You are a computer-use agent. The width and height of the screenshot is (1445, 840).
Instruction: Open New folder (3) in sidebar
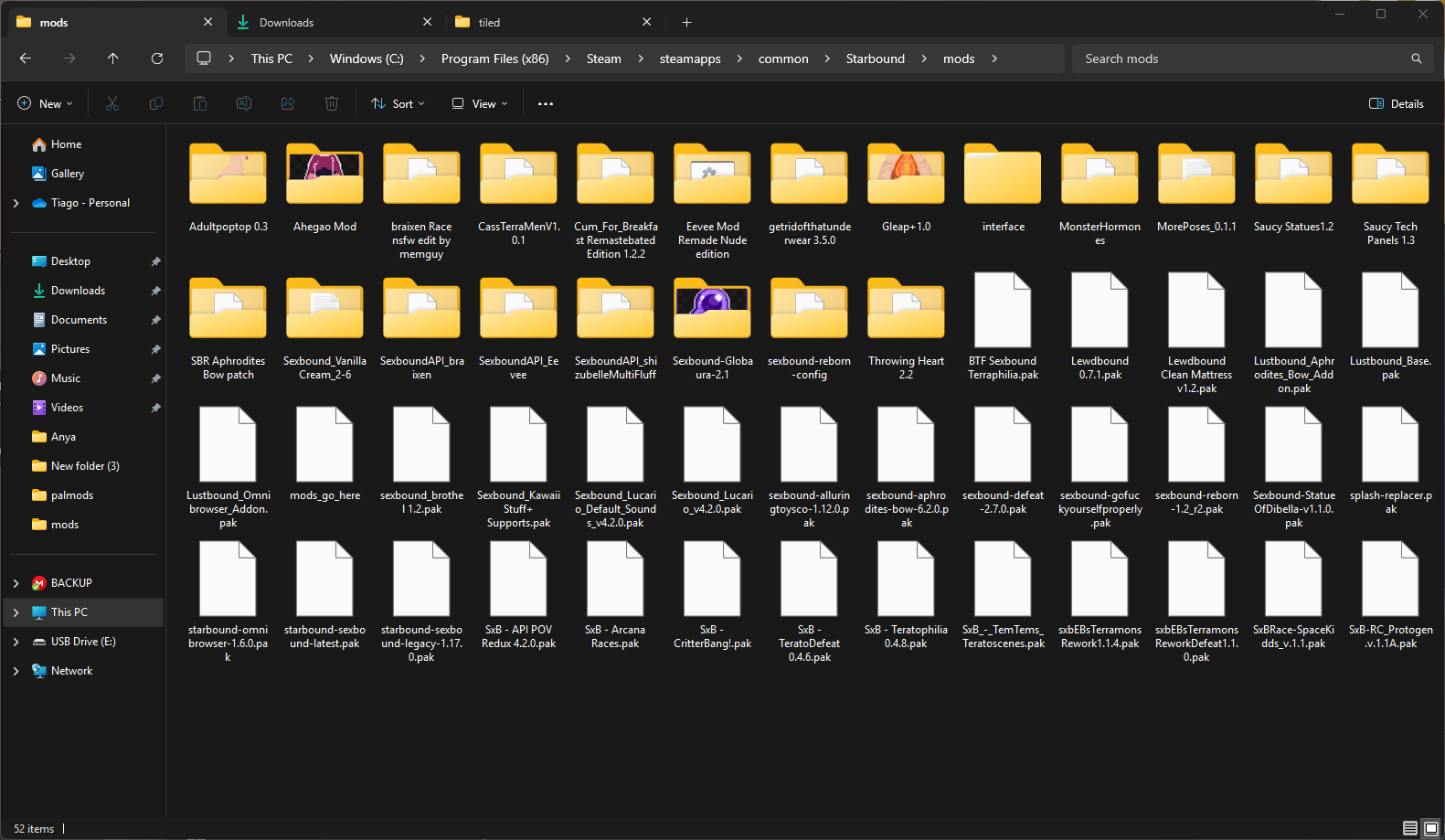85,466
